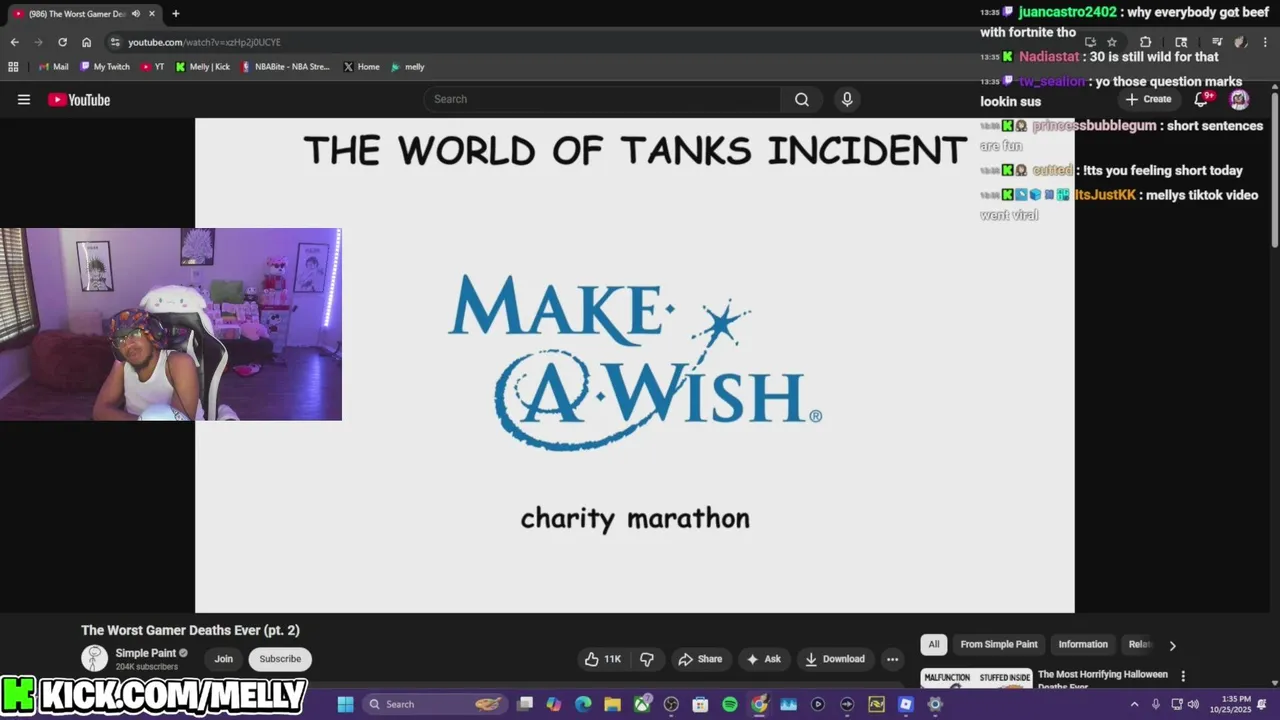The height and width of the screenshot is (720, 1280).
Task: Open the YouTube hamburger guide menu
Action: click(x=24, y=99)
